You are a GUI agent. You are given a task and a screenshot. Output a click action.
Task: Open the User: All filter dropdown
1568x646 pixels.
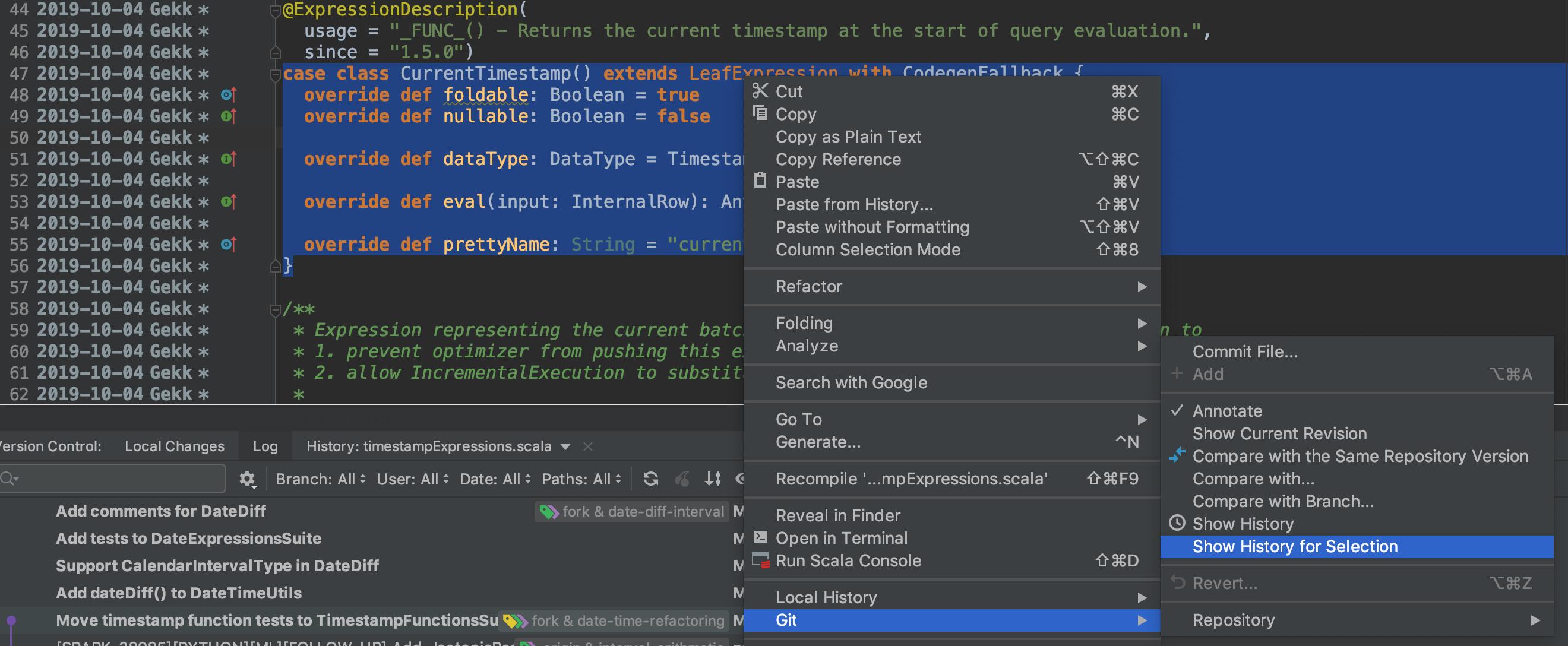point(412,479)
